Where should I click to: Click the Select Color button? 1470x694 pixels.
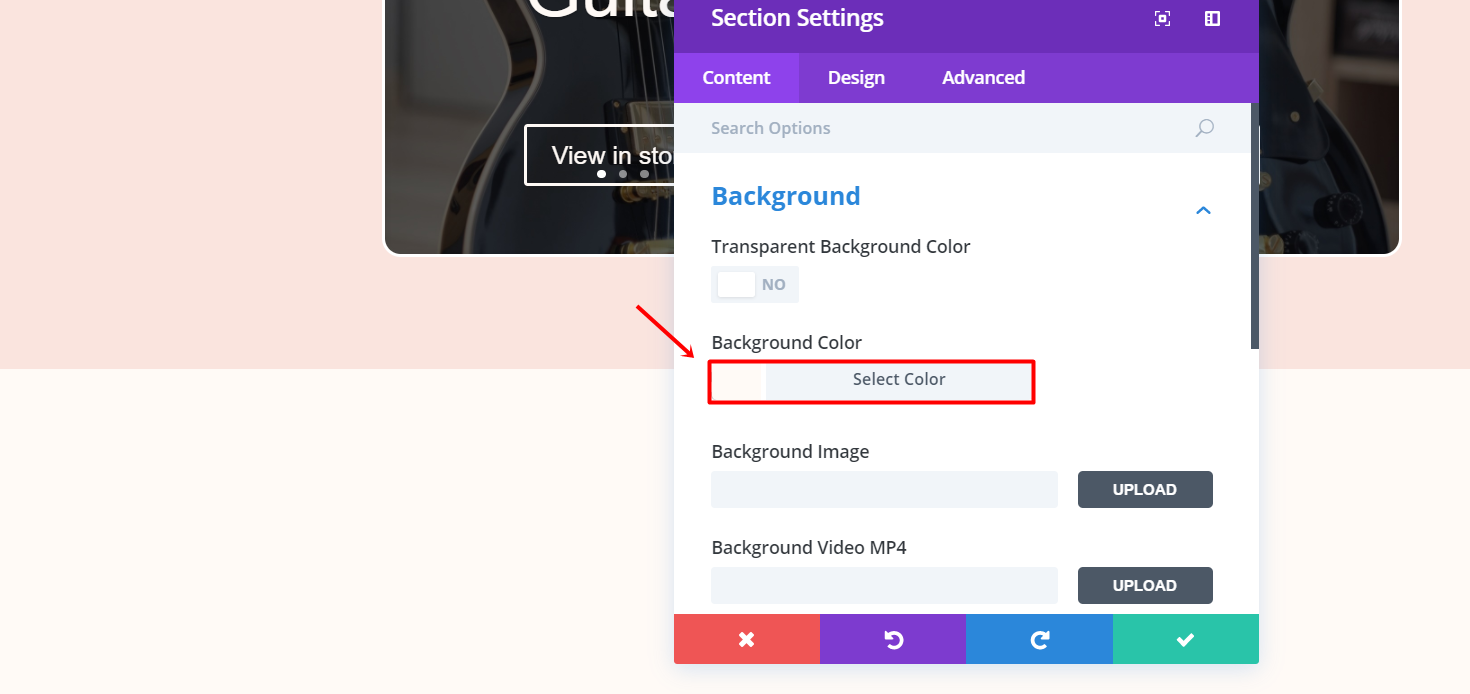[x=898, y=380]
